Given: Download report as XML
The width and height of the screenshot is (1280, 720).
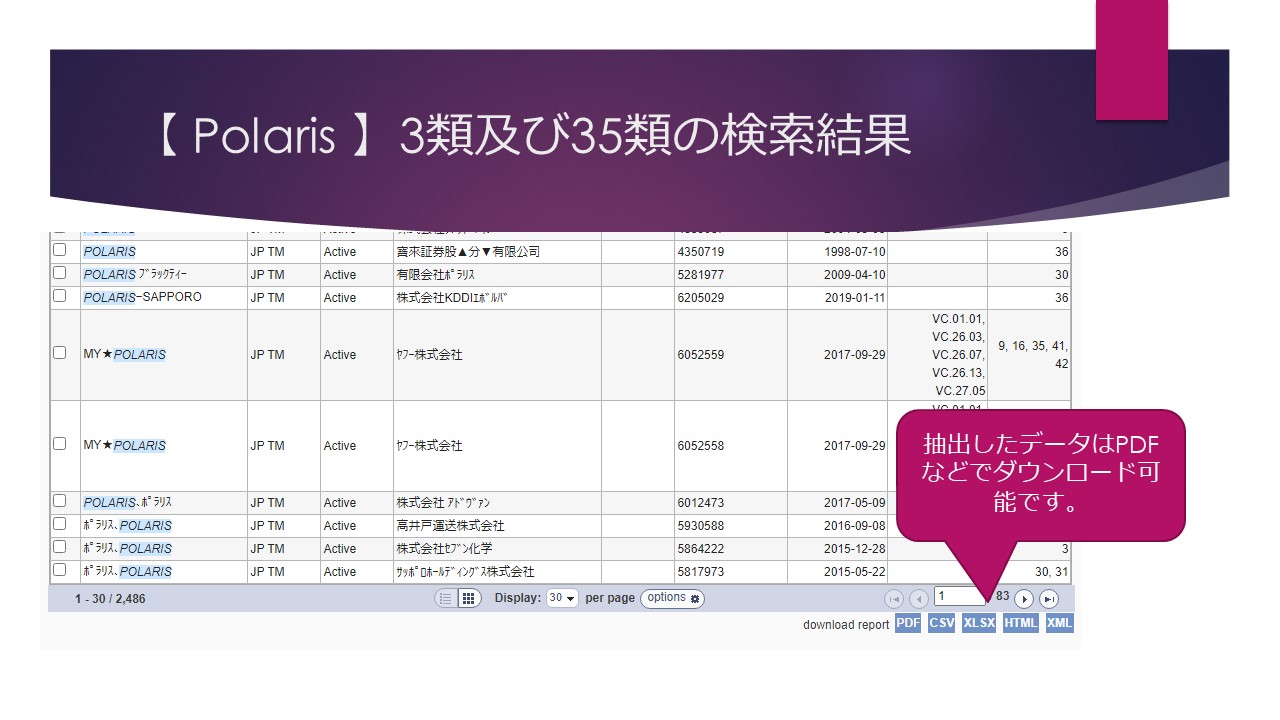Looking at the screenshot, I should 1059,623.
